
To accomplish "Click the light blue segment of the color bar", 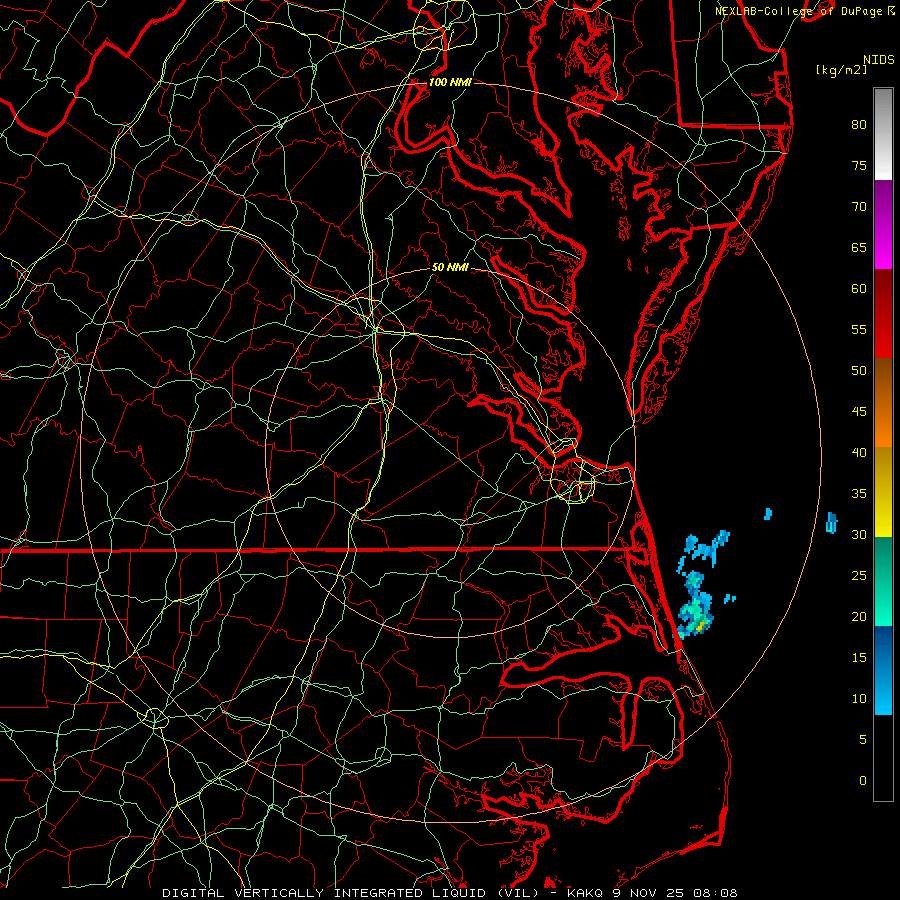I will click(x=883, y=670).
